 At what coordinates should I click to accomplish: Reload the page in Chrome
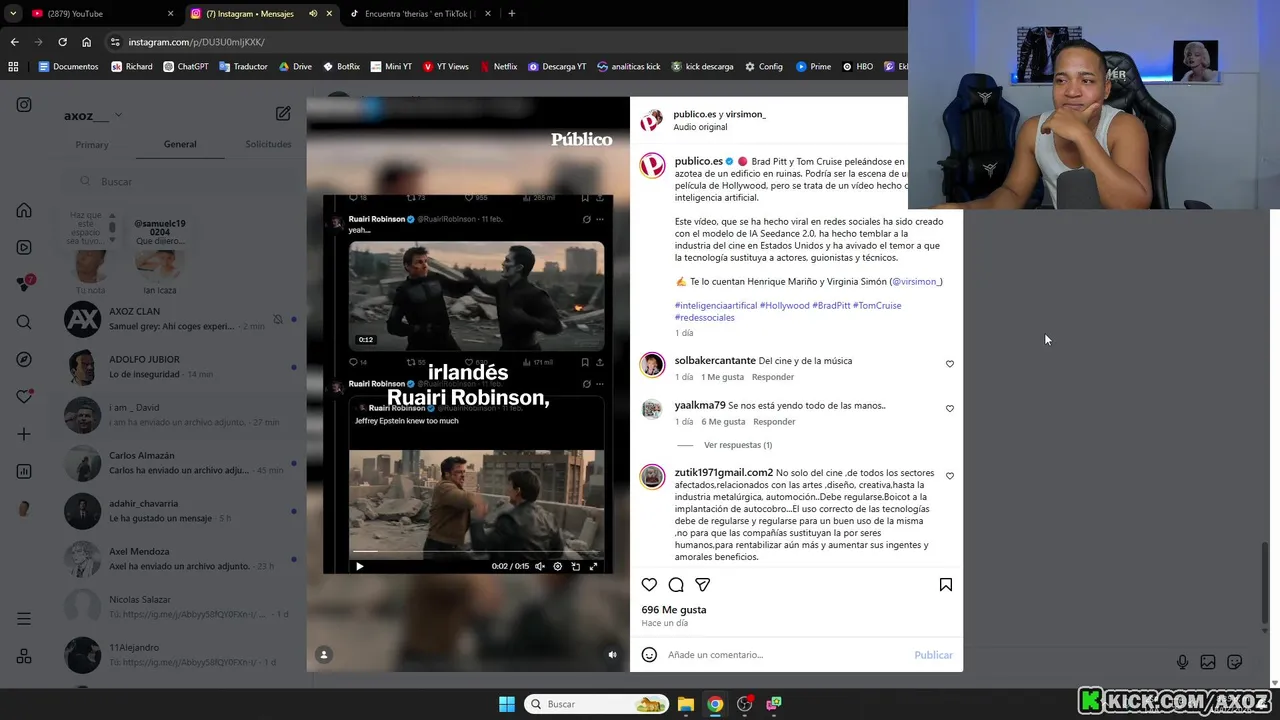click(62, 42)
